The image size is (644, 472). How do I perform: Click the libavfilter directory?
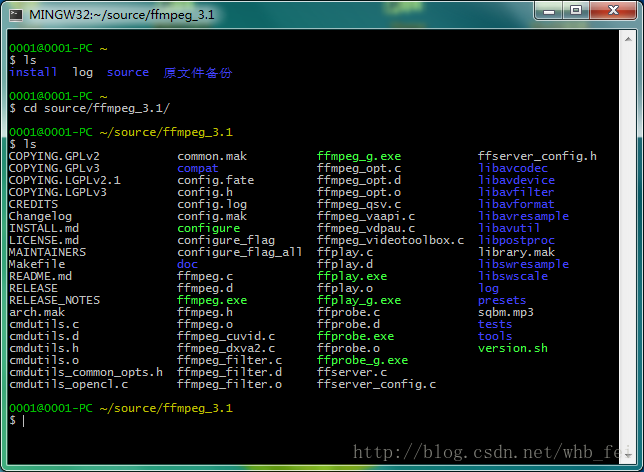516,192
